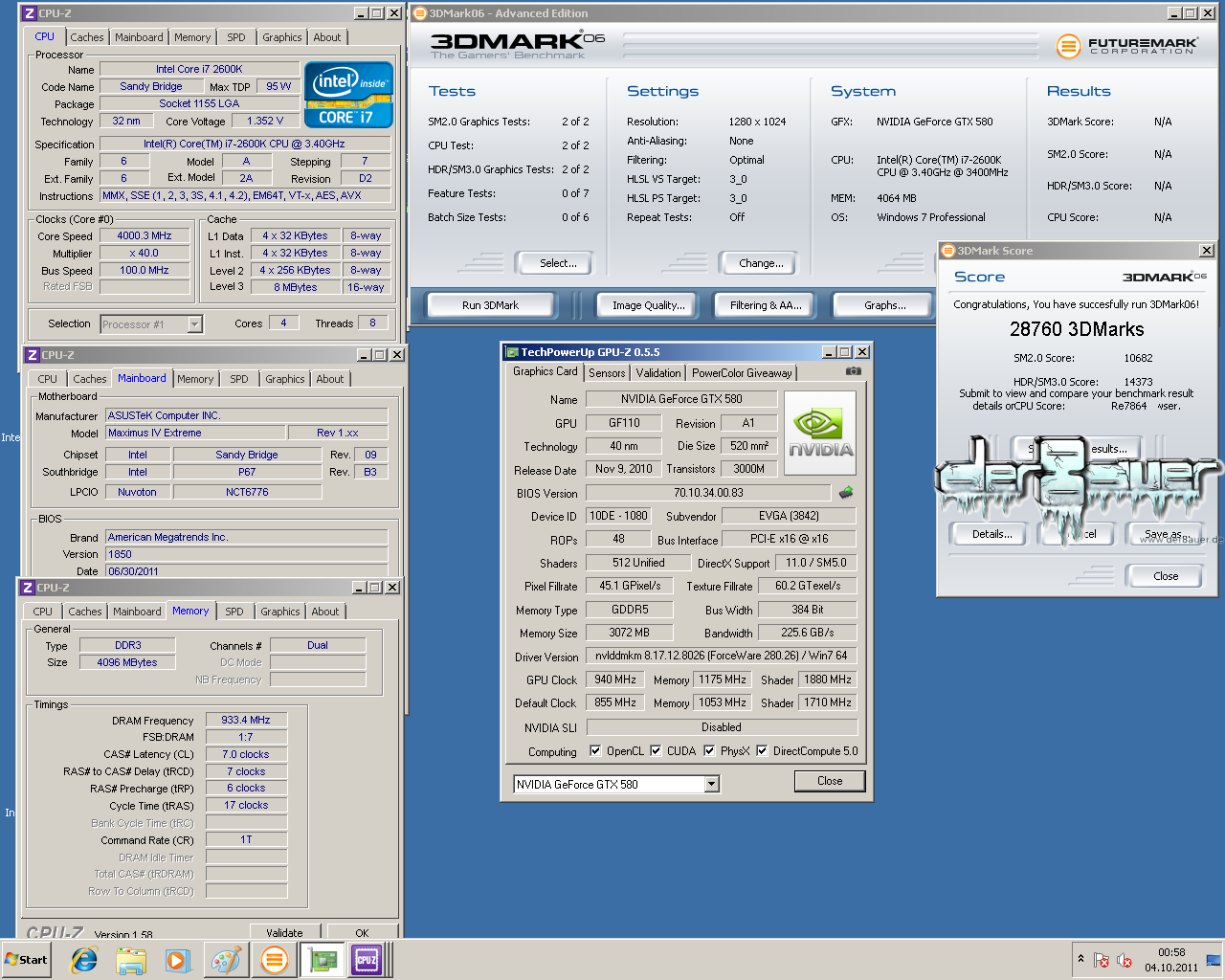Open About tab in the Memory CPU-Z window

tap(325, 612)
